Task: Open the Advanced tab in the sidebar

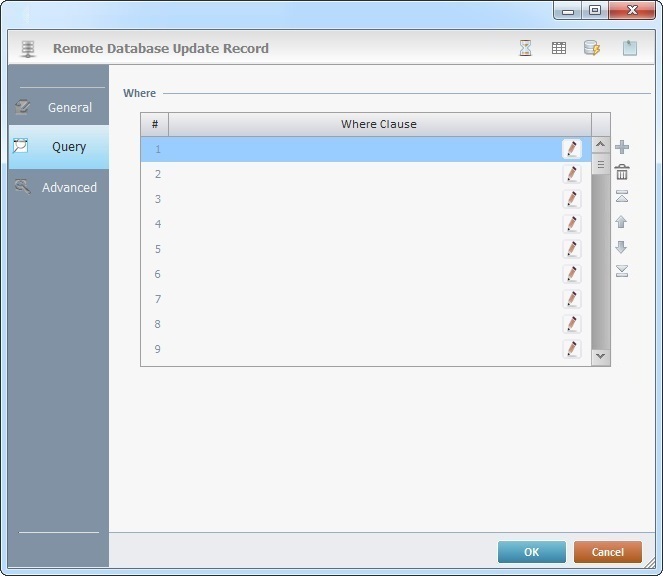Action: click(58, 187)
